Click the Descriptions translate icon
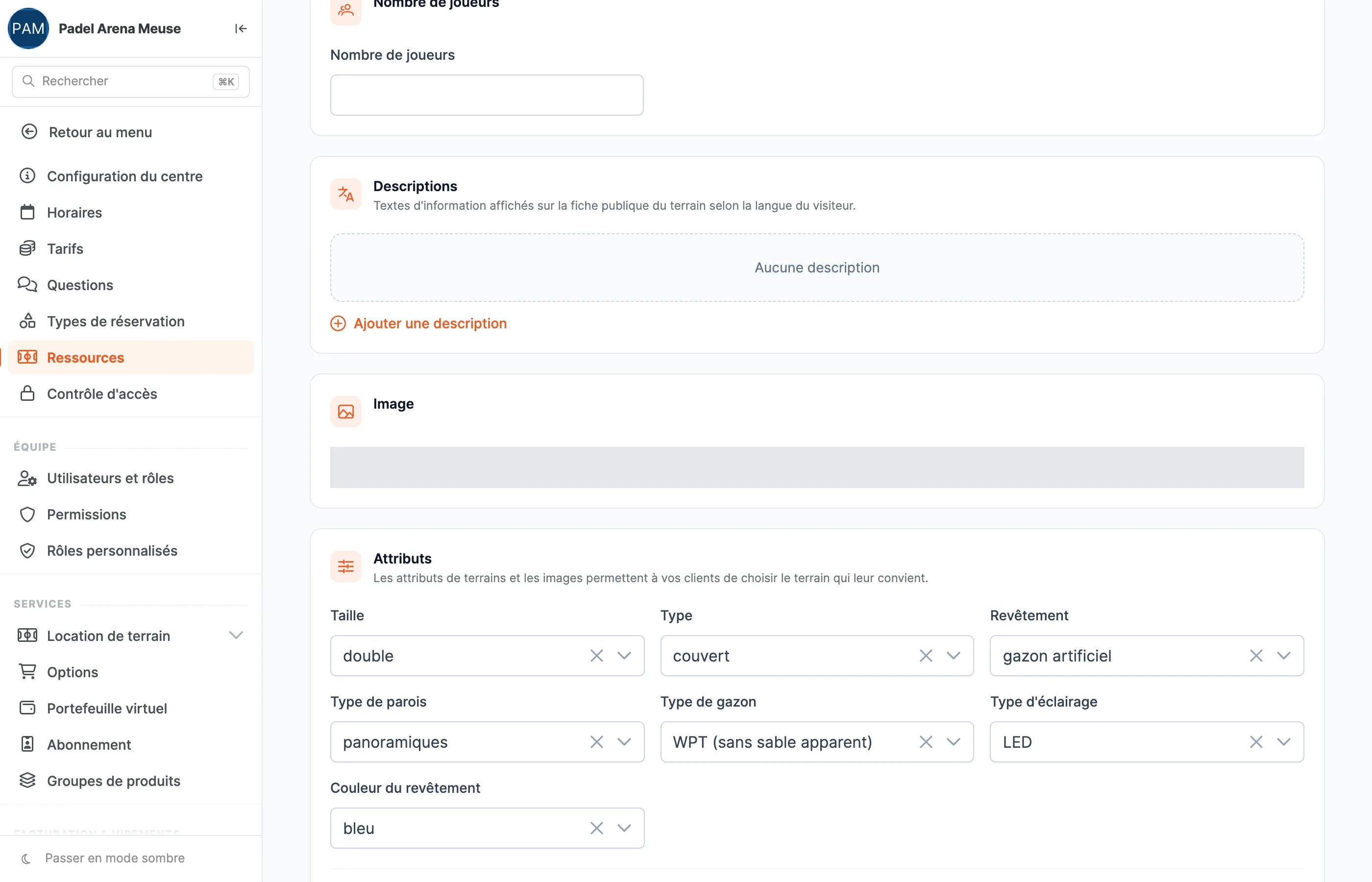 click(346, 194)
